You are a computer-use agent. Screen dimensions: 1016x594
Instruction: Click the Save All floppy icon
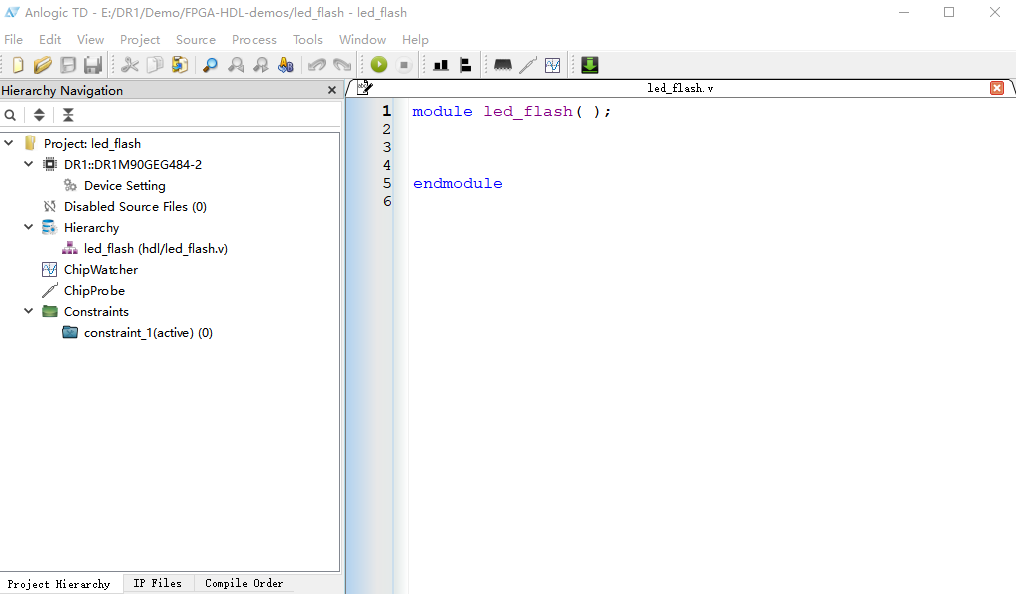click(x=93, y=65)
